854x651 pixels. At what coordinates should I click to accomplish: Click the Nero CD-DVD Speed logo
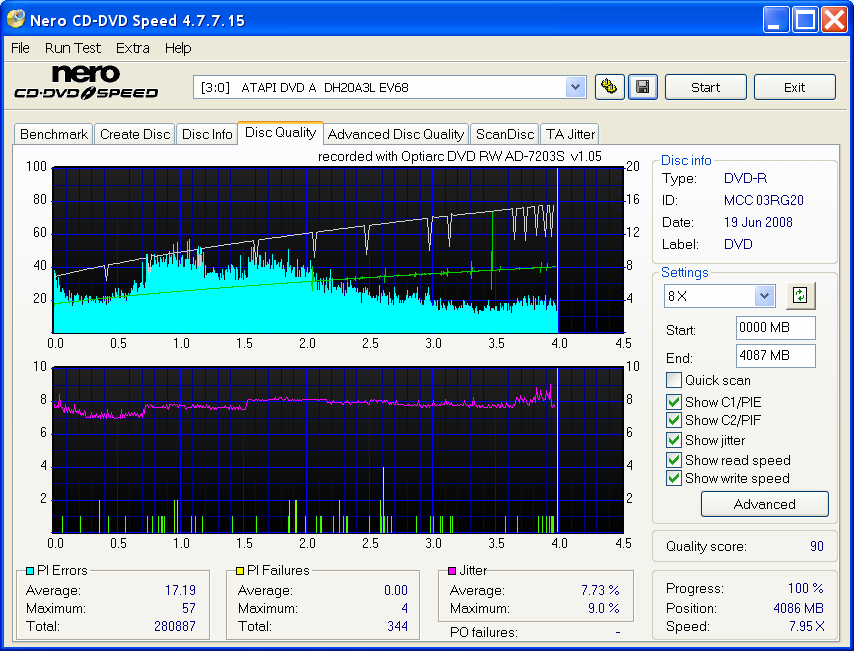pos(85,80)
